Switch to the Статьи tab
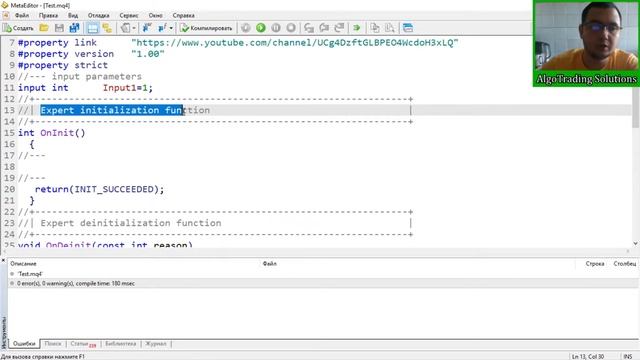This screenshot has width=640, height=360. (83, 344)
